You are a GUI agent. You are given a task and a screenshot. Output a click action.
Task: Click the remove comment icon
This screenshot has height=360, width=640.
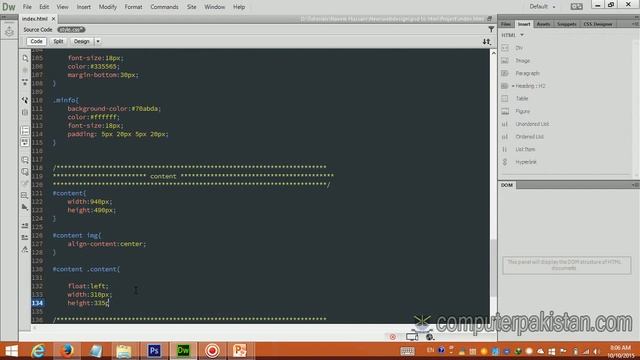(x=25, y=172)
